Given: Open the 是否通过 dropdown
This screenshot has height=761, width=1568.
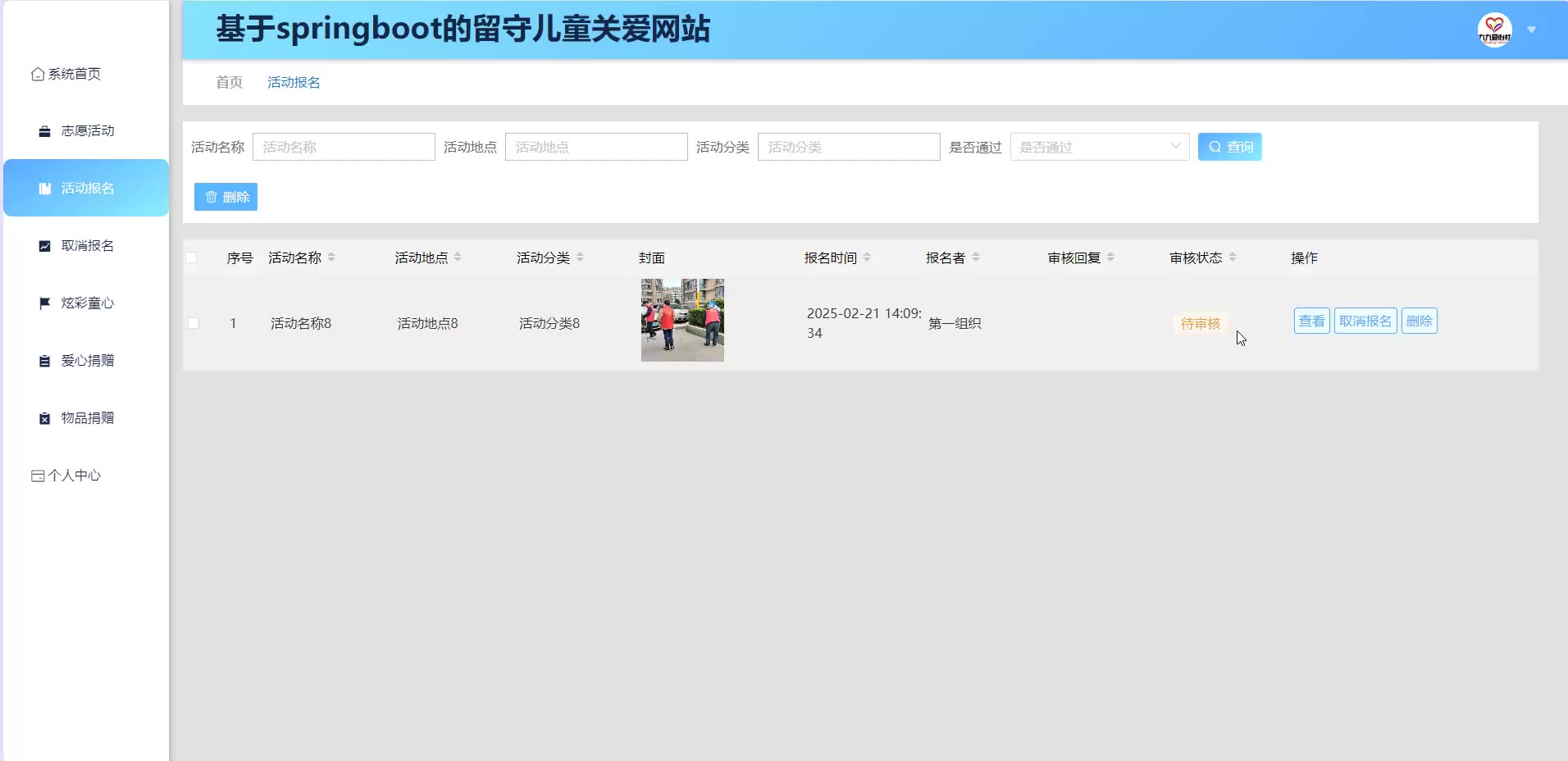Looking at the screenshot, I should click(1099, 147).
